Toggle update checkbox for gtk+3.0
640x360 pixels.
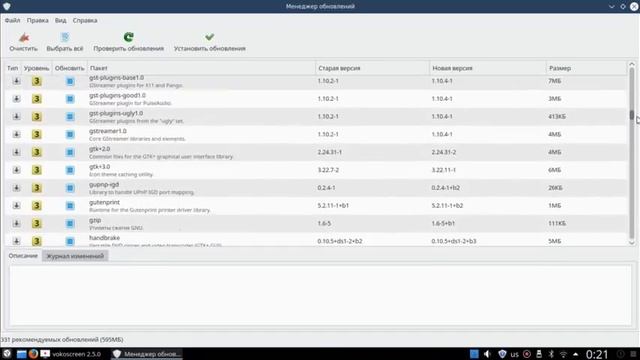coord(70,170)
